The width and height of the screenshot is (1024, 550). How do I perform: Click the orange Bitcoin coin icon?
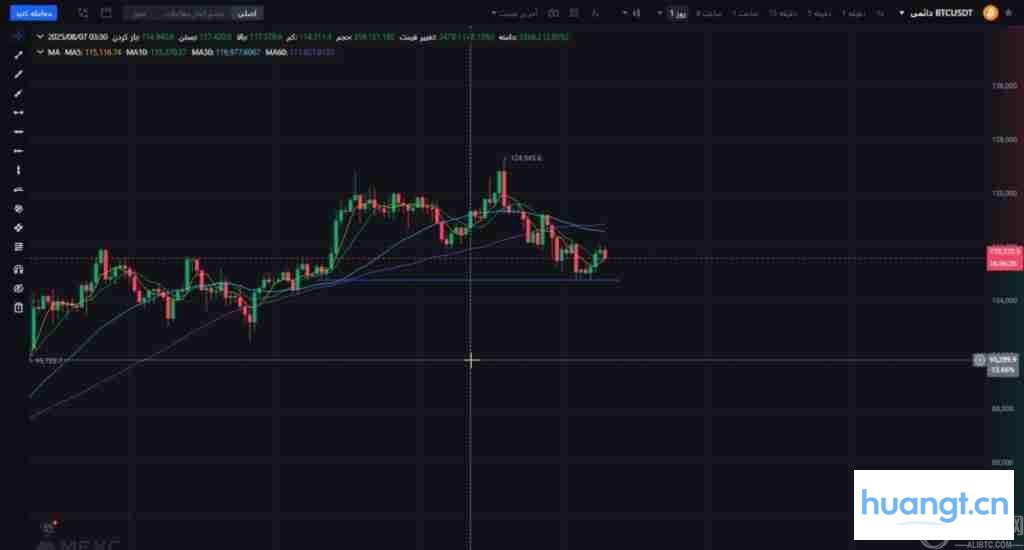(990, 13)
